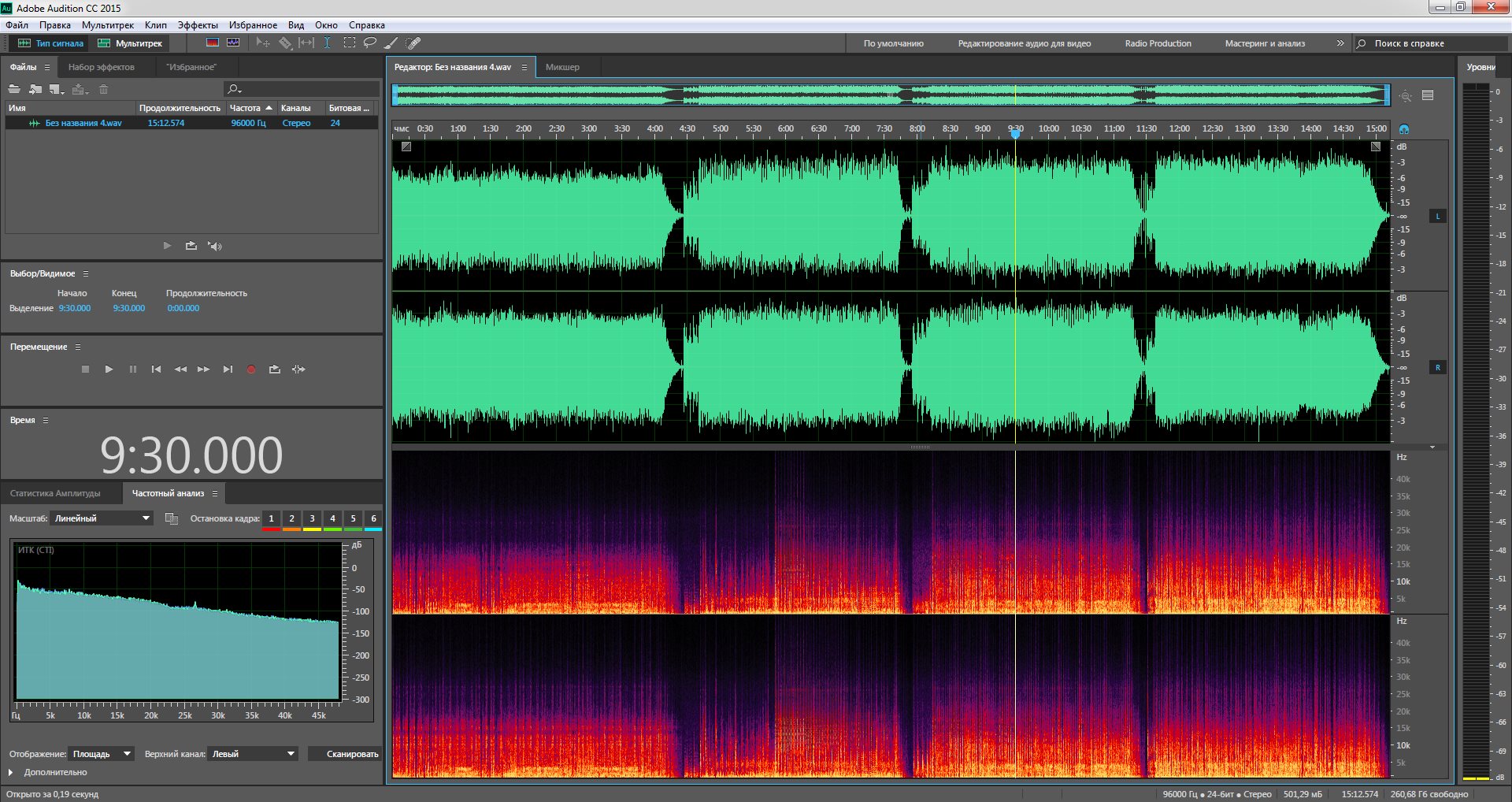Toggle spectral pitch display icon
Viewport: 1512px width, 802px height.
233,43
